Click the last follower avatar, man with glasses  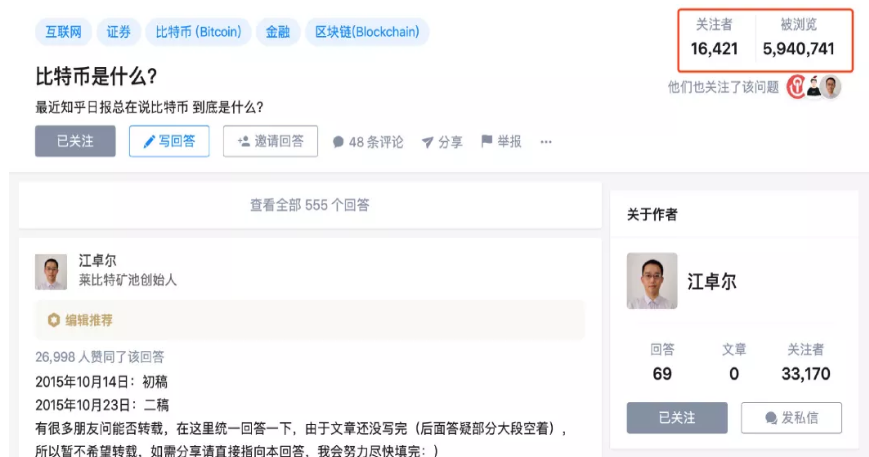831,86
